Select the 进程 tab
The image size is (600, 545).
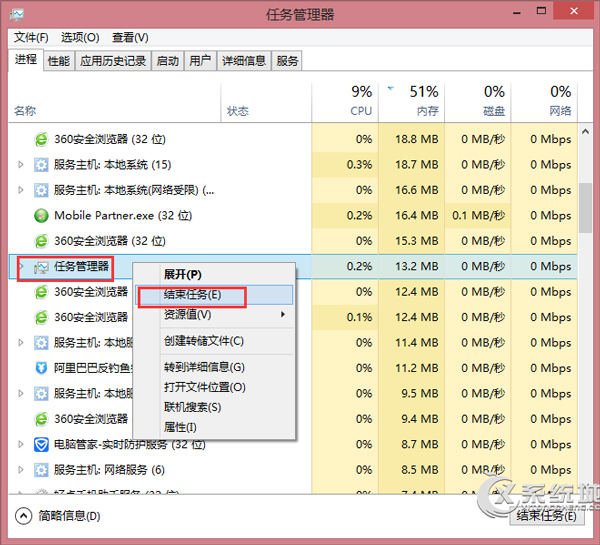point(26,60)
